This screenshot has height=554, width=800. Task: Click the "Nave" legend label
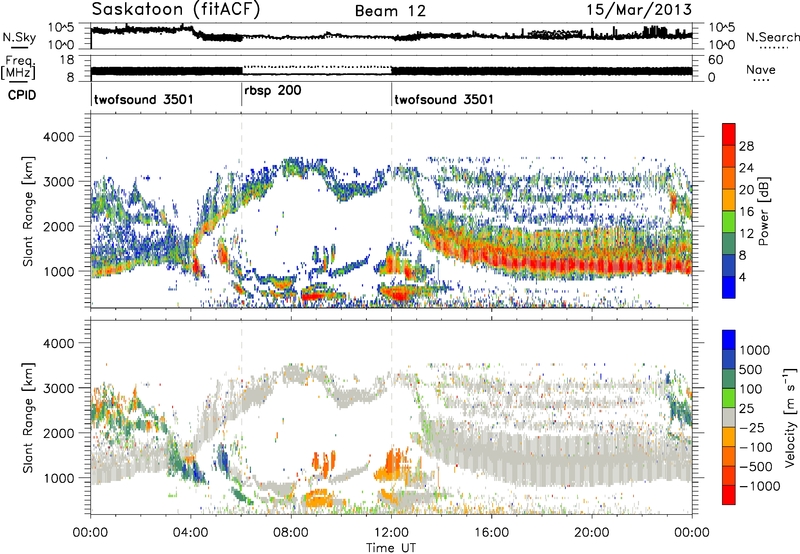click(x=761, y=69)
